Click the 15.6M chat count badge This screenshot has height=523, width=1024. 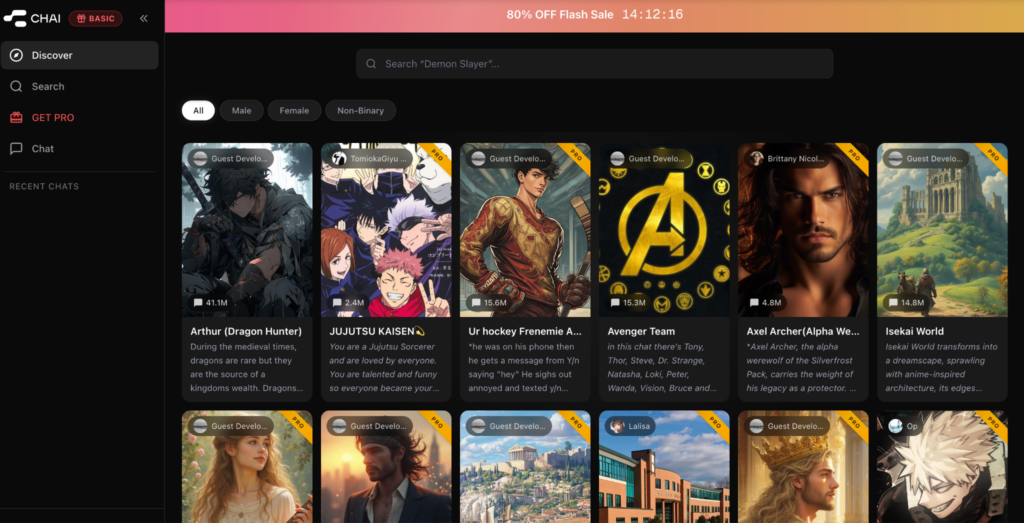coord(489,303)
